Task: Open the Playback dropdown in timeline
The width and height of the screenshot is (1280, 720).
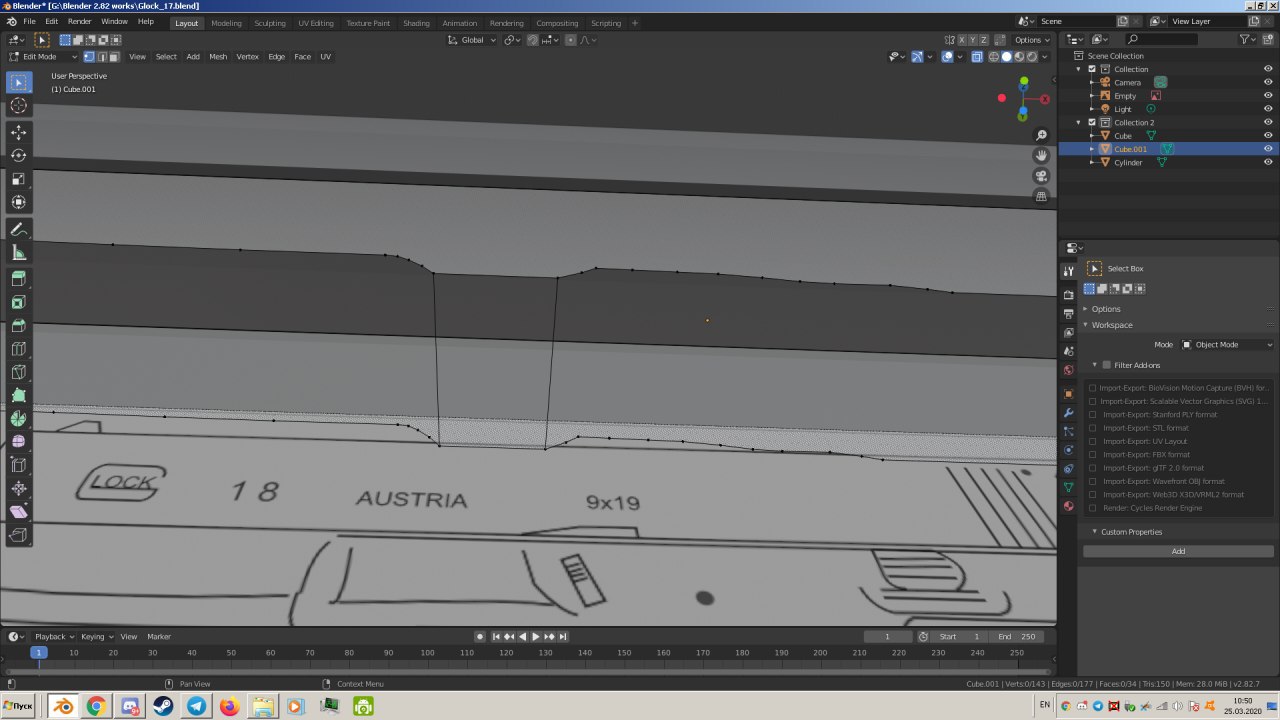Action: click(53, 637)
